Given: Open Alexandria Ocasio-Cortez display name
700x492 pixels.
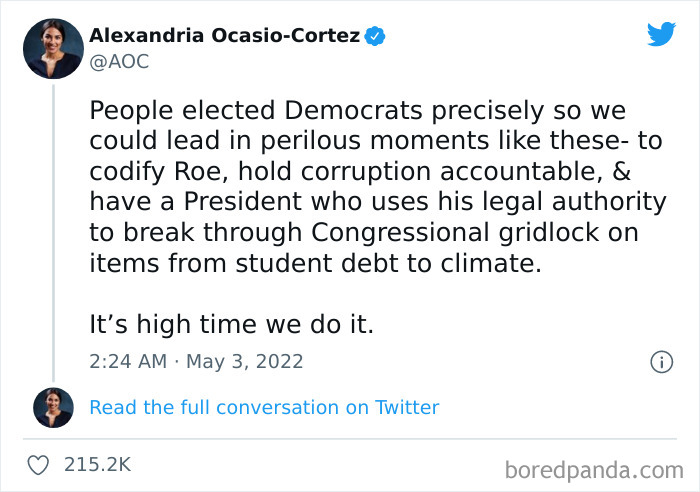Looking at the screenshot, I should click(224, 37).
